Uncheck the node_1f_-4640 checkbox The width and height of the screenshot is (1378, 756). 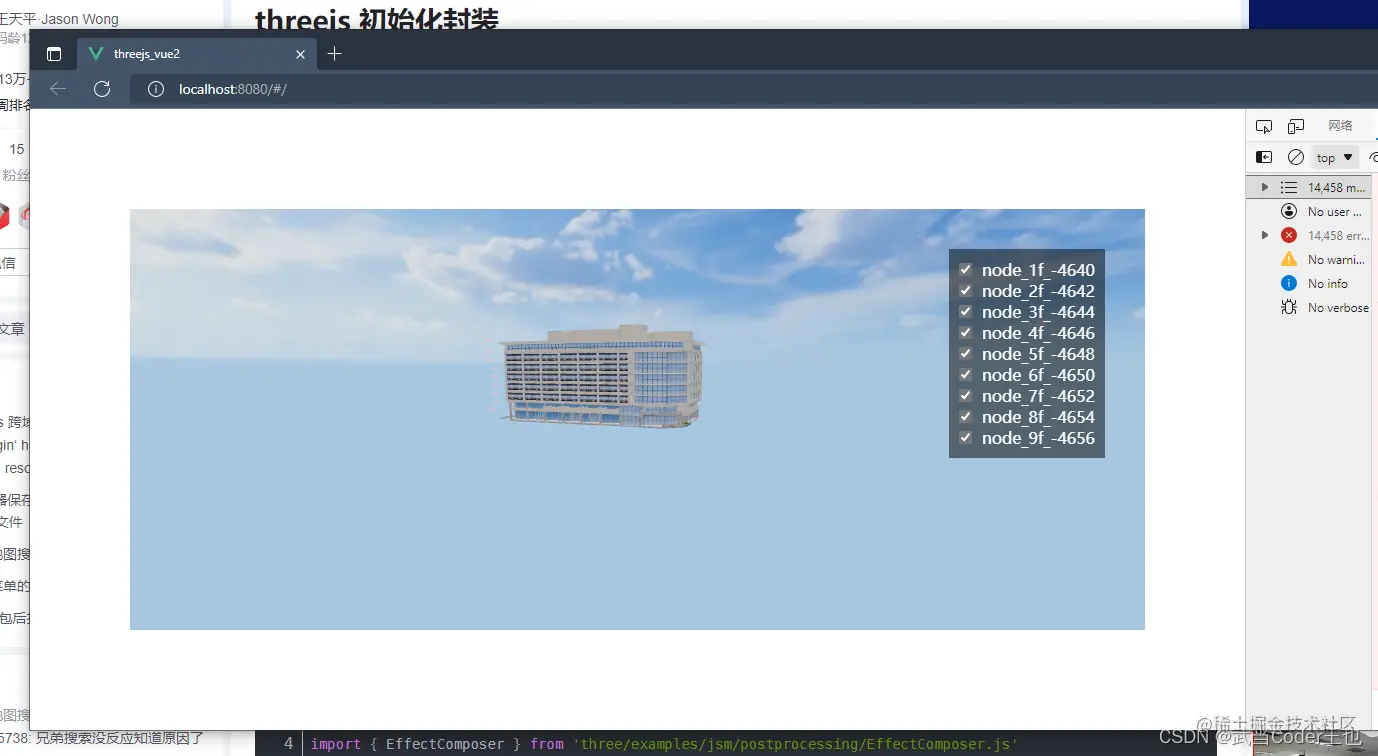click(966, 269)
